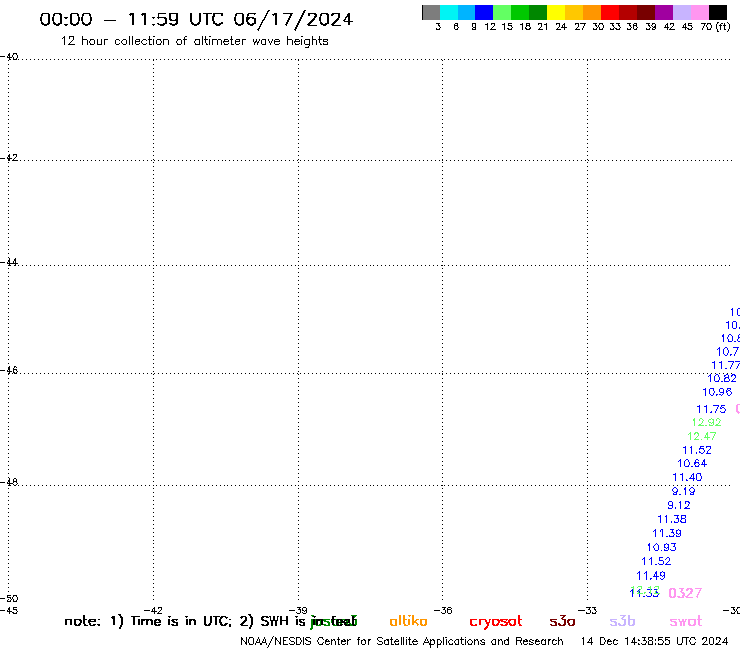Click the timestamp '14 Dec 14:38:55 UTC 2024'

[654, 642]
